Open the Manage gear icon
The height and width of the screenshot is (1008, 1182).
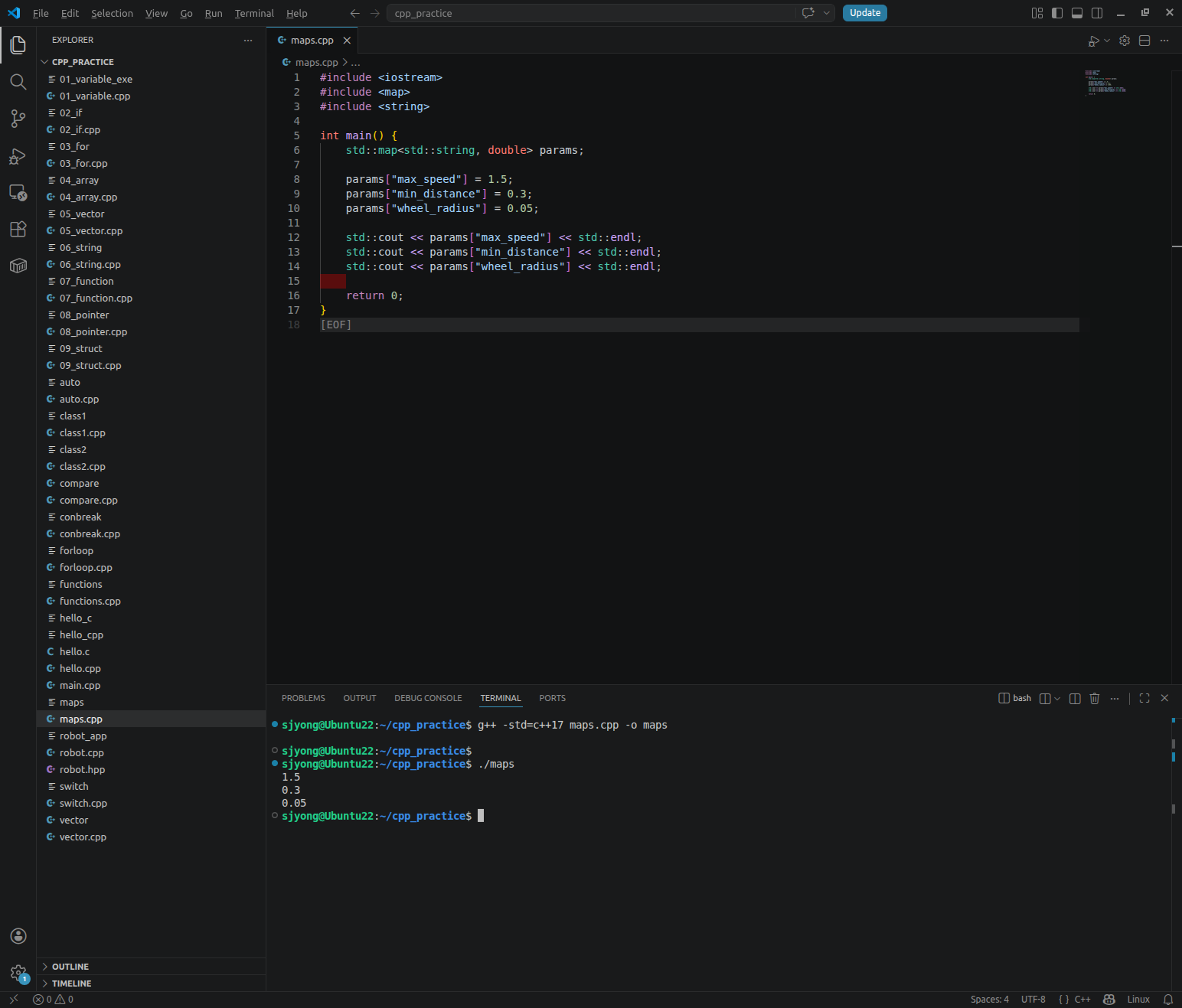click(x=18, y=974)
